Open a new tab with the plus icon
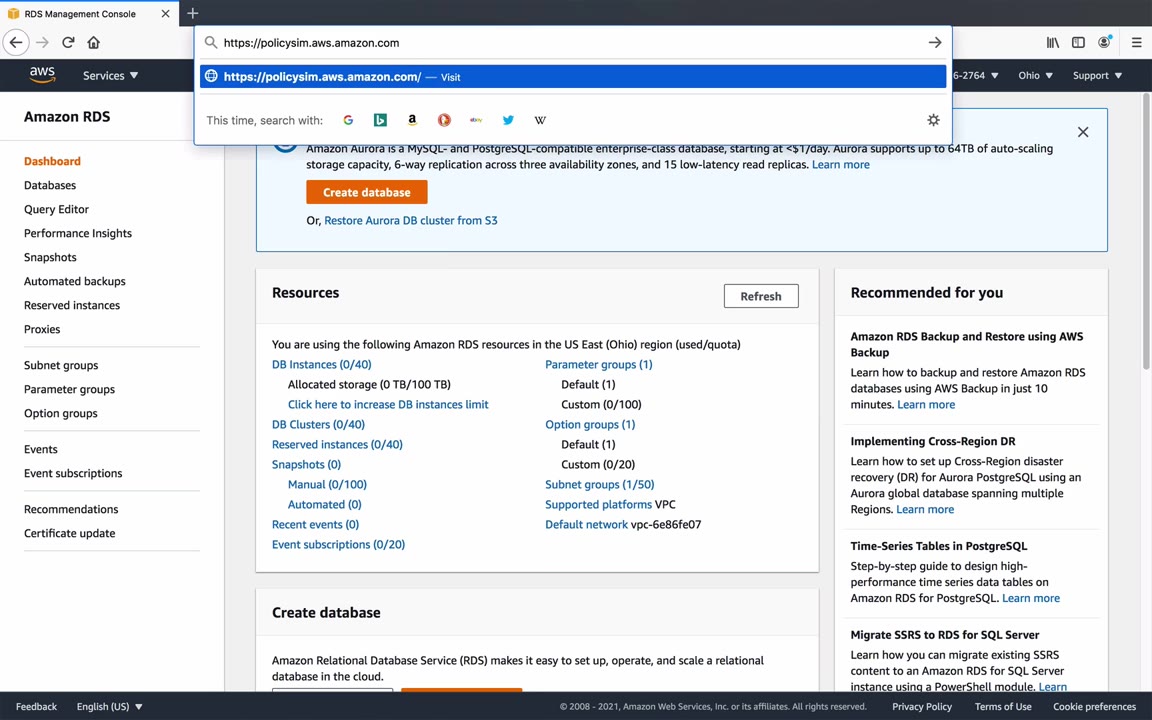The image size is (1152, 720). pos(192,13)
